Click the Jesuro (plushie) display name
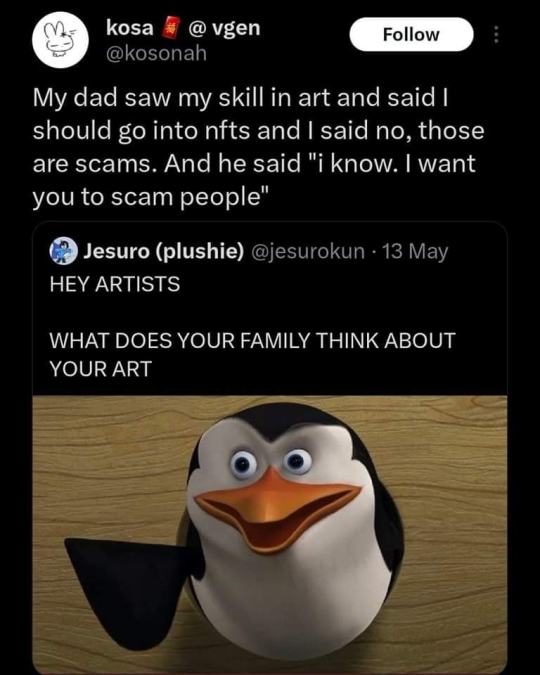The width and height of the screenshot is (540, 675). pos(163,251)
